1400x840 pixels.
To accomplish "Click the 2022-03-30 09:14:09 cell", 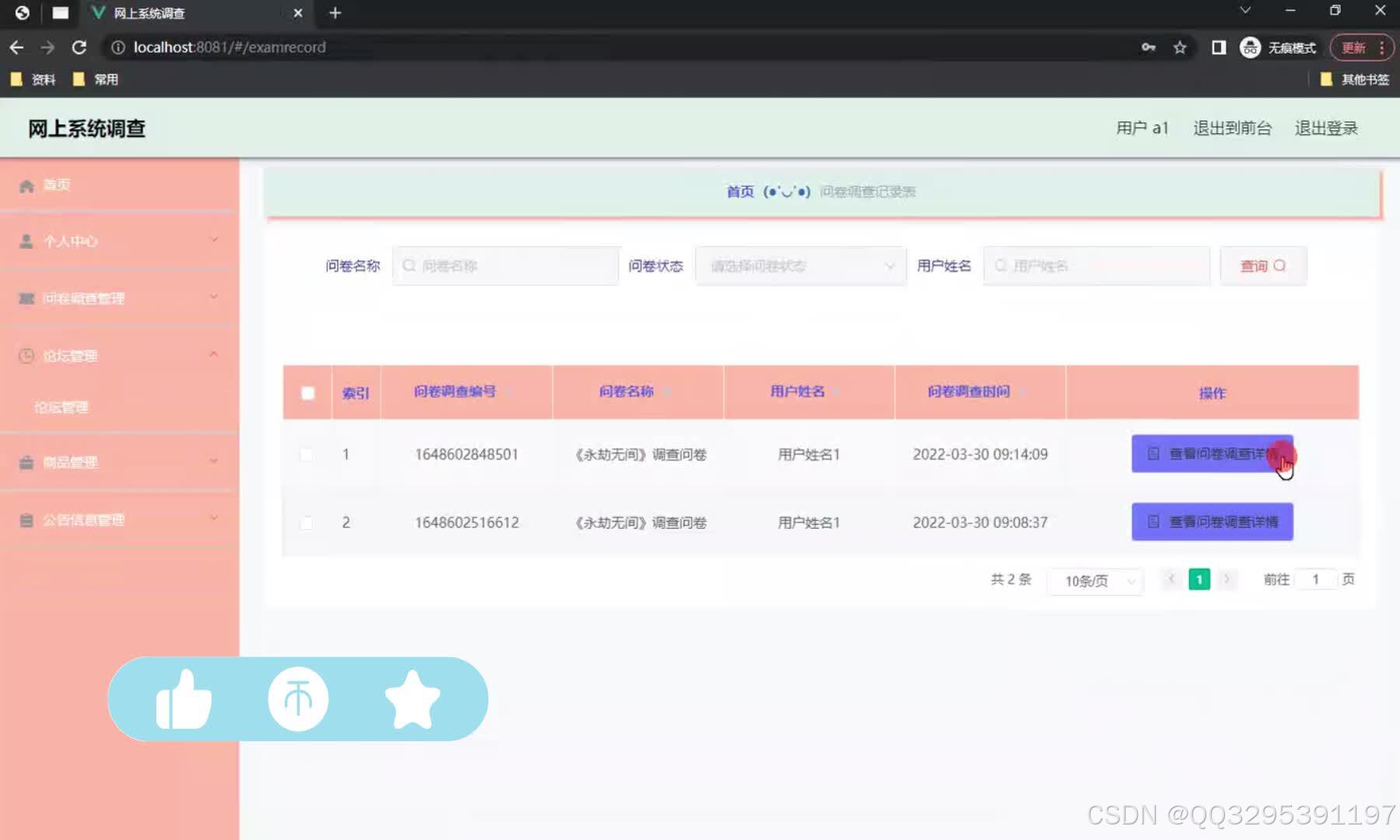I will coord(980,454).
